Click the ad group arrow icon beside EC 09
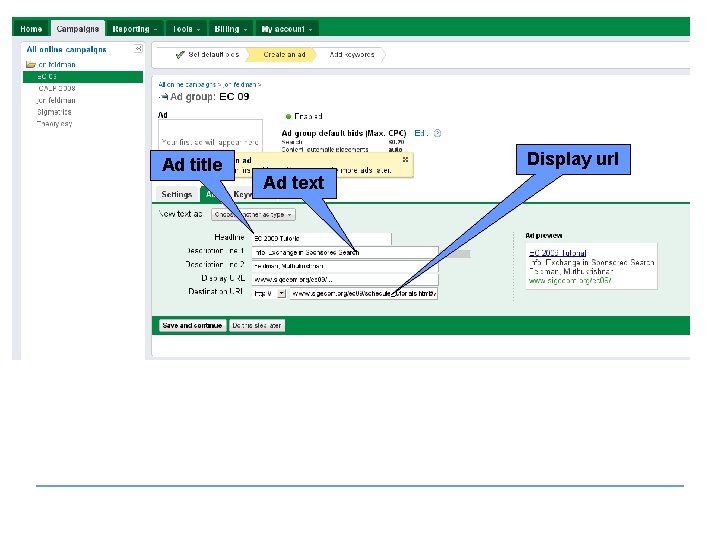 pyautogui.click(x=163, y=96)
